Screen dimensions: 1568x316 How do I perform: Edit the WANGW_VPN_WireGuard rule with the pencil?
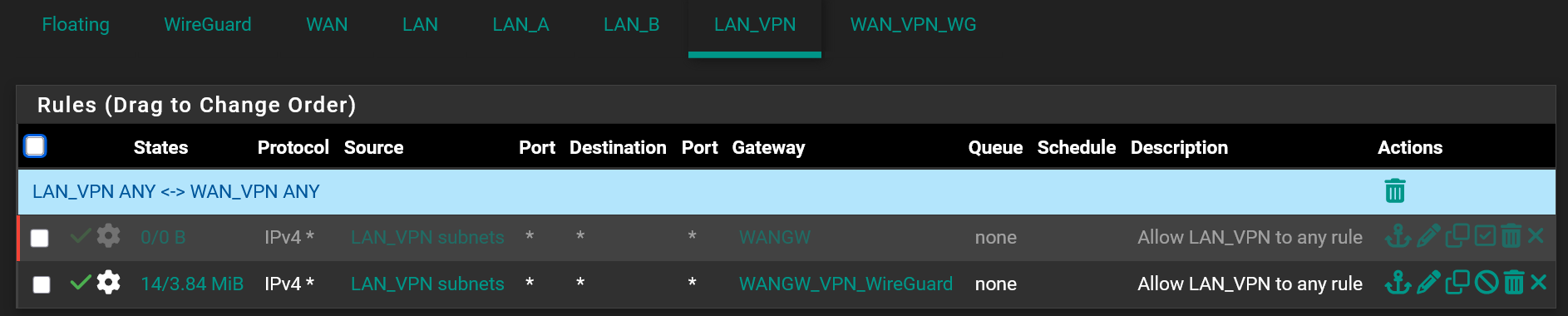coord(1427,283)
